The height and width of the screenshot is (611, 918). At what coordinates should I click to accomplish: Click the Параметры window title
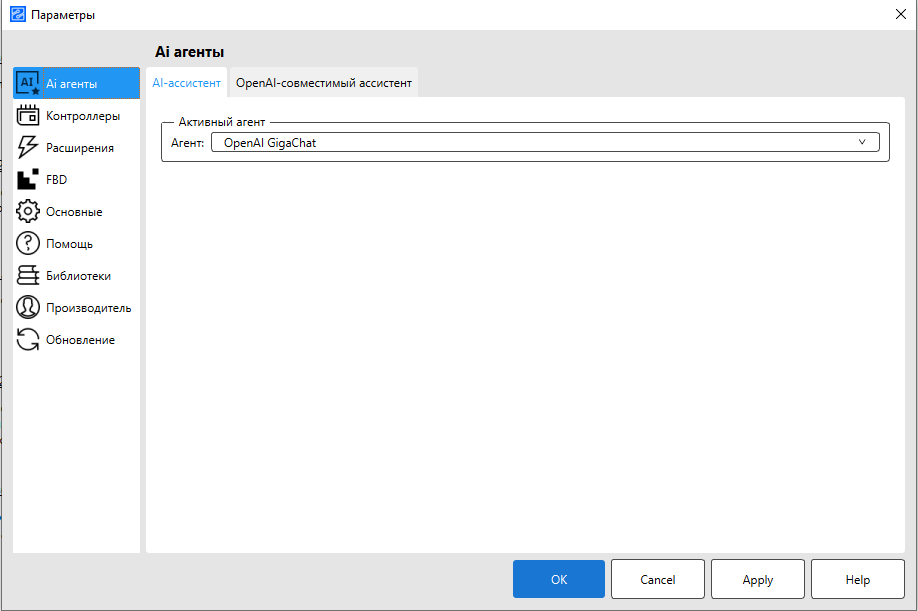point(63,15)
